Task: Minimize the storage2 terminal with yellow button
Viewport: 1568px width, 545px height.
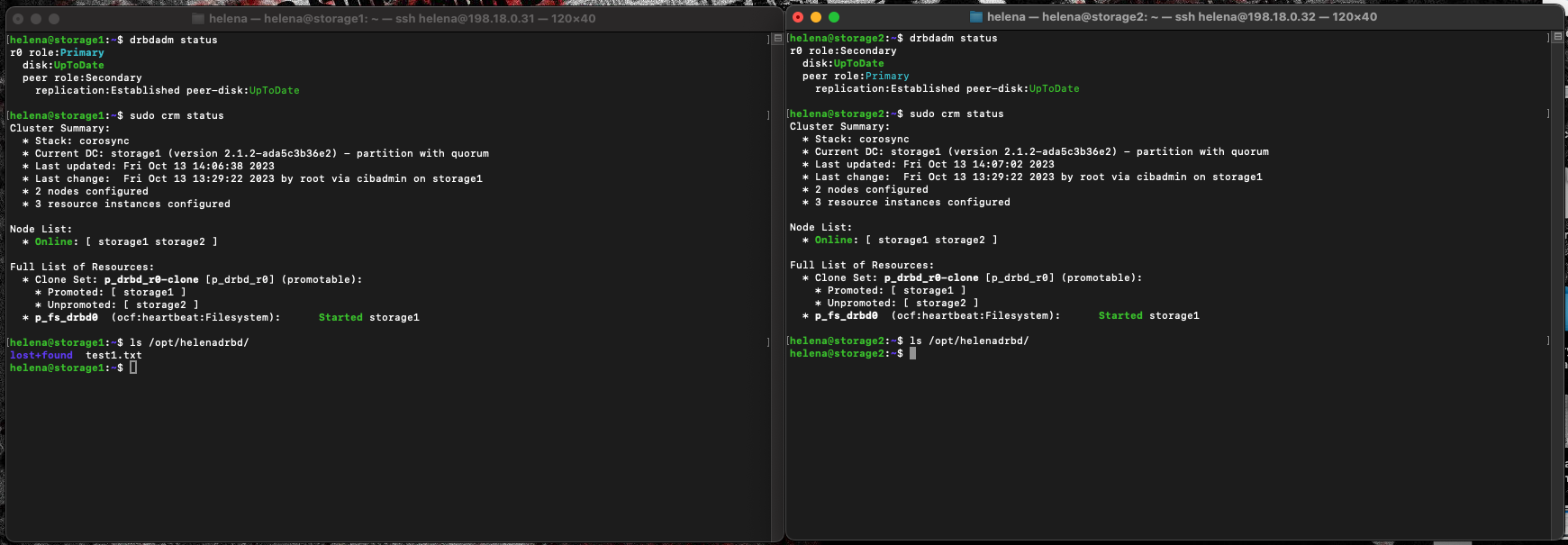Action: (x=816, y=17)
